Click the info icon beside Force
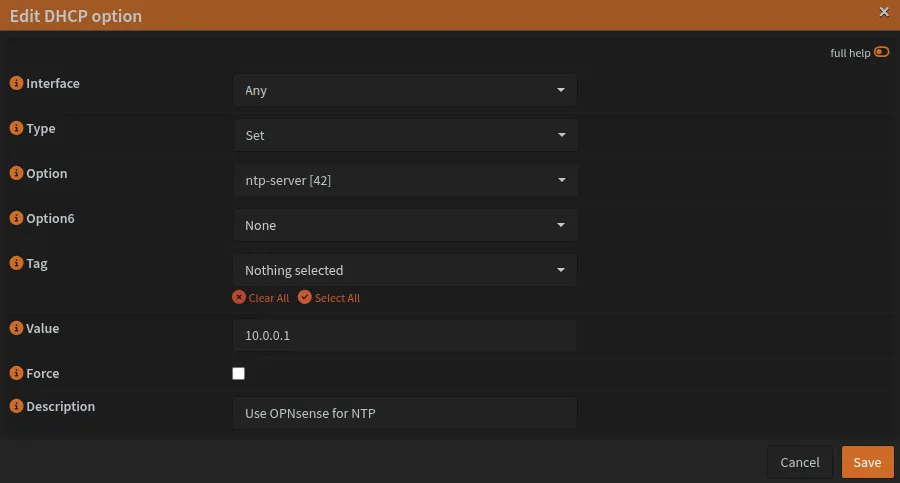Image resolution: width=900 pixels, height=483 pixels. [x=16, y=373]
